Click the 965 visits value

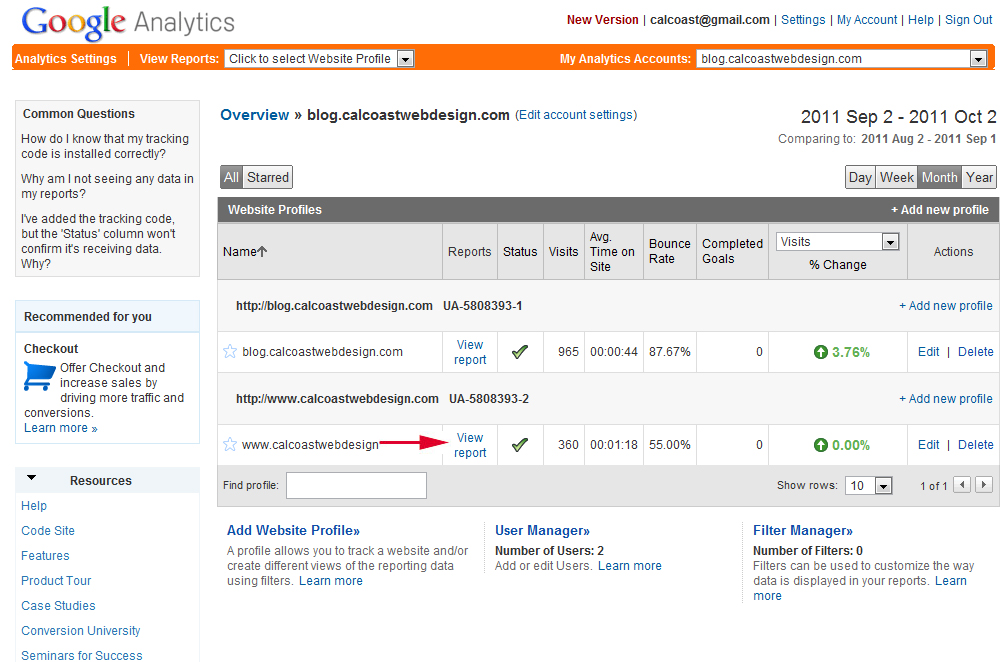tap(568, 352)
